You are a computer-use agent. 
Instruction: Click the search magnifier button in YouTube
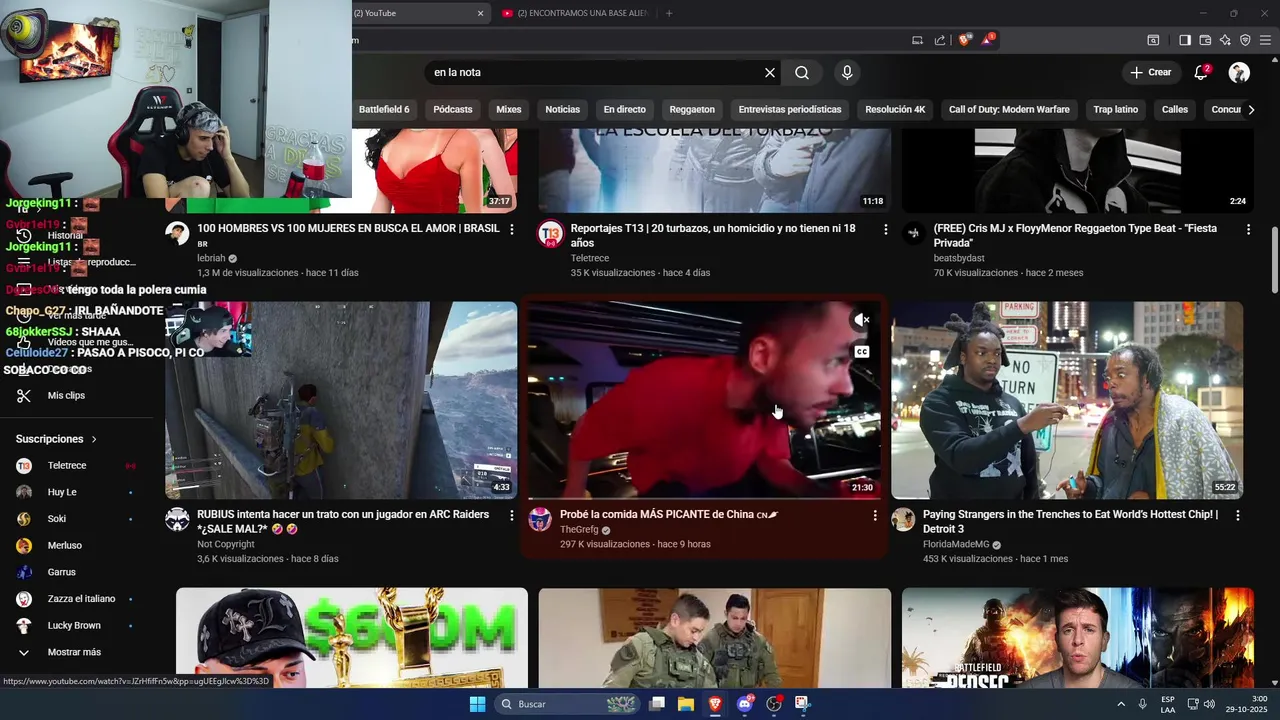click(802, 72)
